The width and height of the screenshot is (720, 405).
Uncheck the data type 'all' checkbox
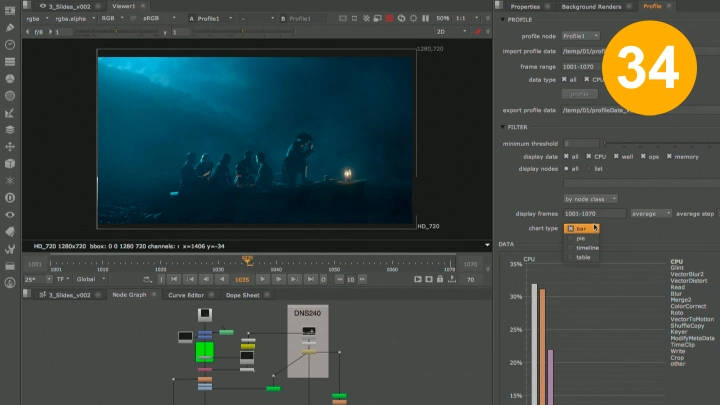(x=564, y=79)
